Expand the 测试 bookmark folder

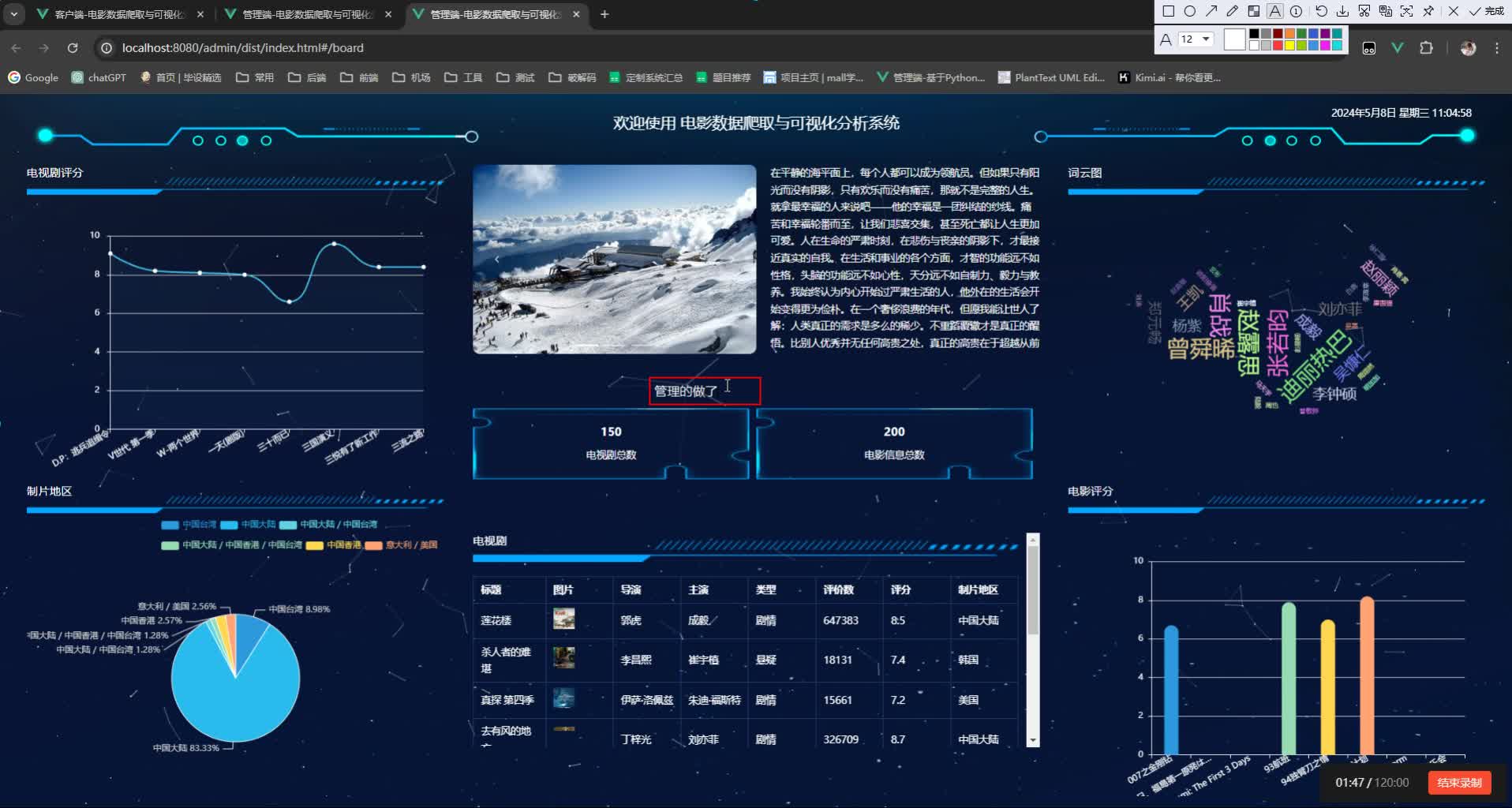[x=515, y=77]
